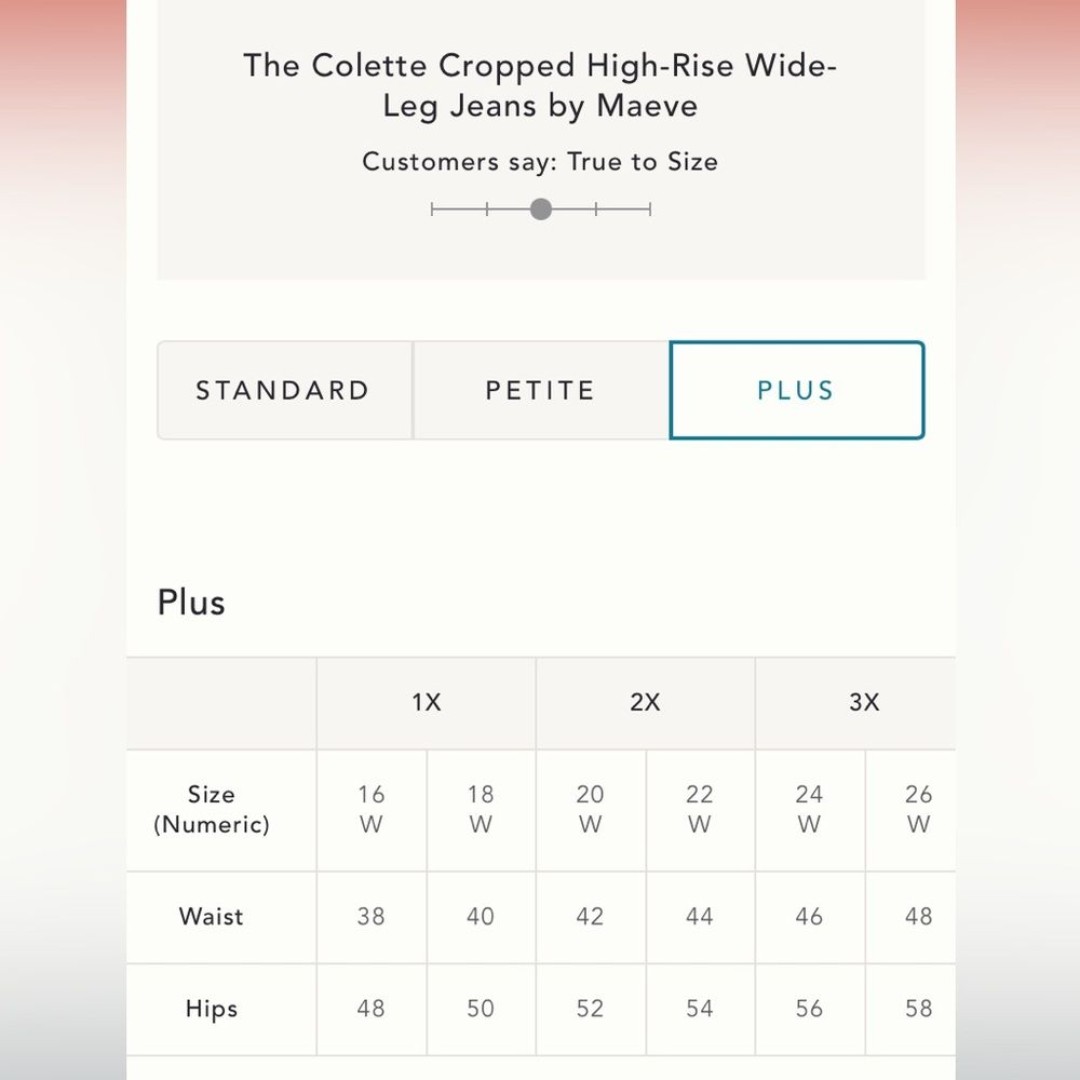
Task: Select the 20 W size cell
Action: [590, 809]
